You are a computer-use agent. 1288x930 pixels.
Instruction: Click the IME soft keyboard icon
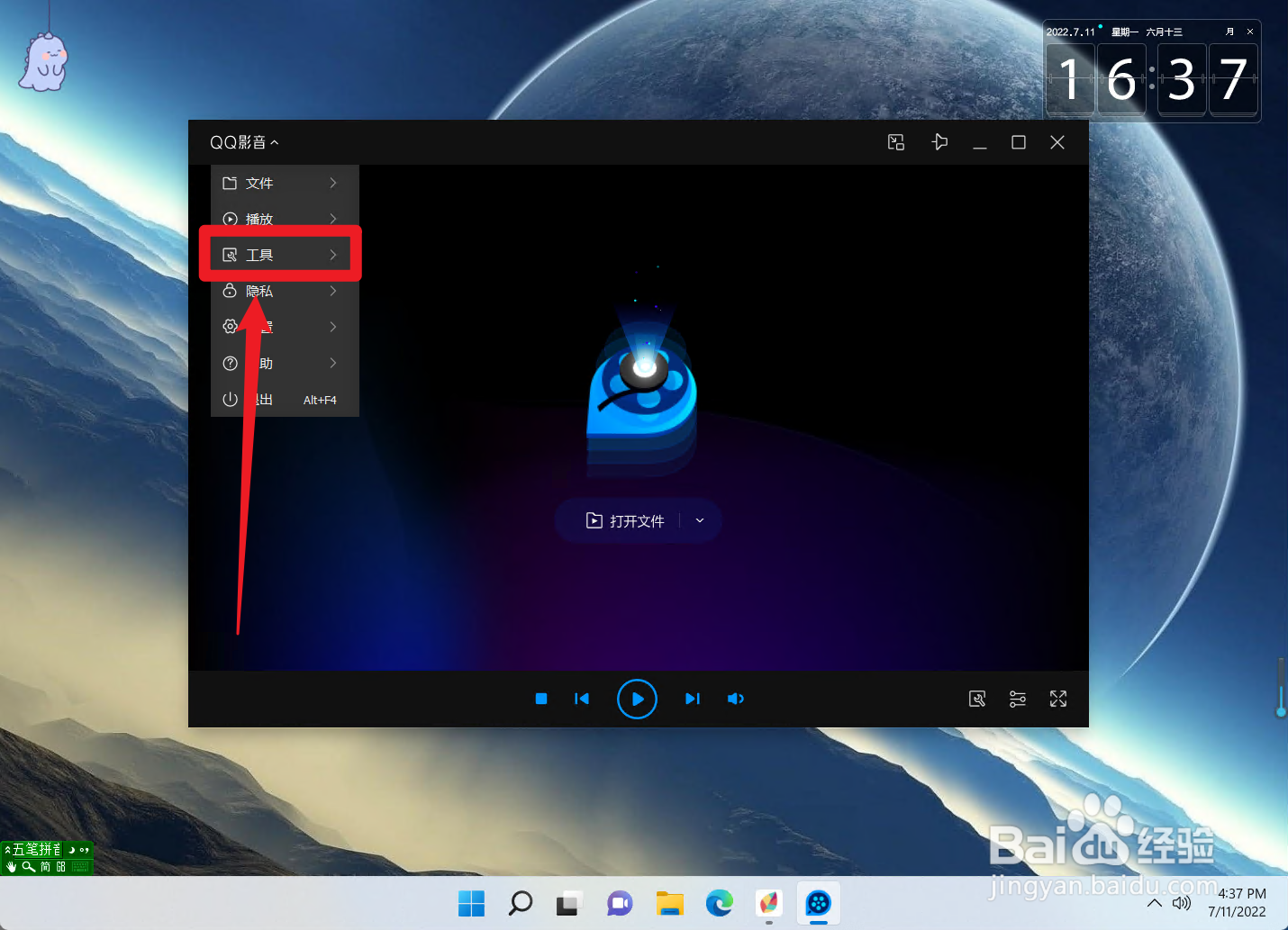[80, 867]
